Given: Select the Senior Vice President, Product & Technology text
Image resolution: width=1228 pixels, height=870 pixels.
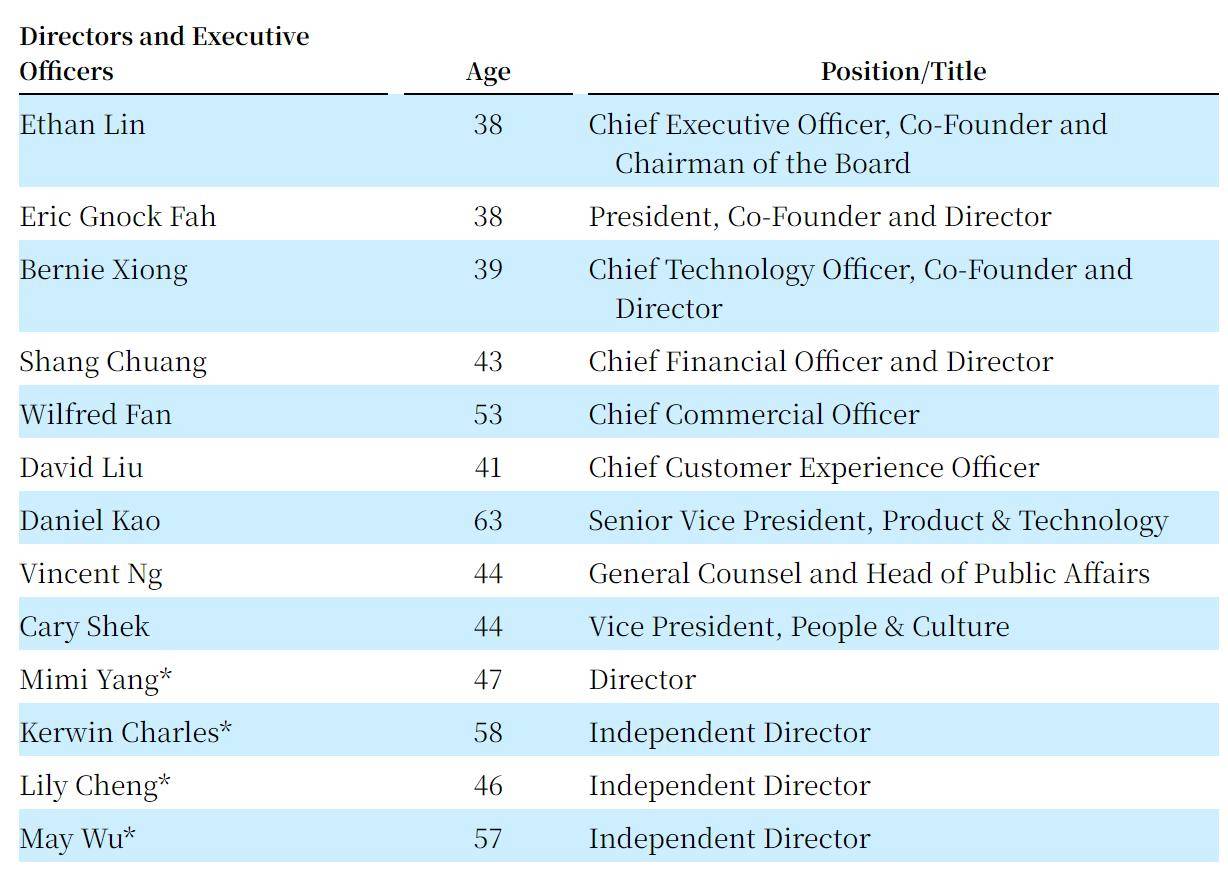Looking at the screenshot, I should tap(878, 521).
